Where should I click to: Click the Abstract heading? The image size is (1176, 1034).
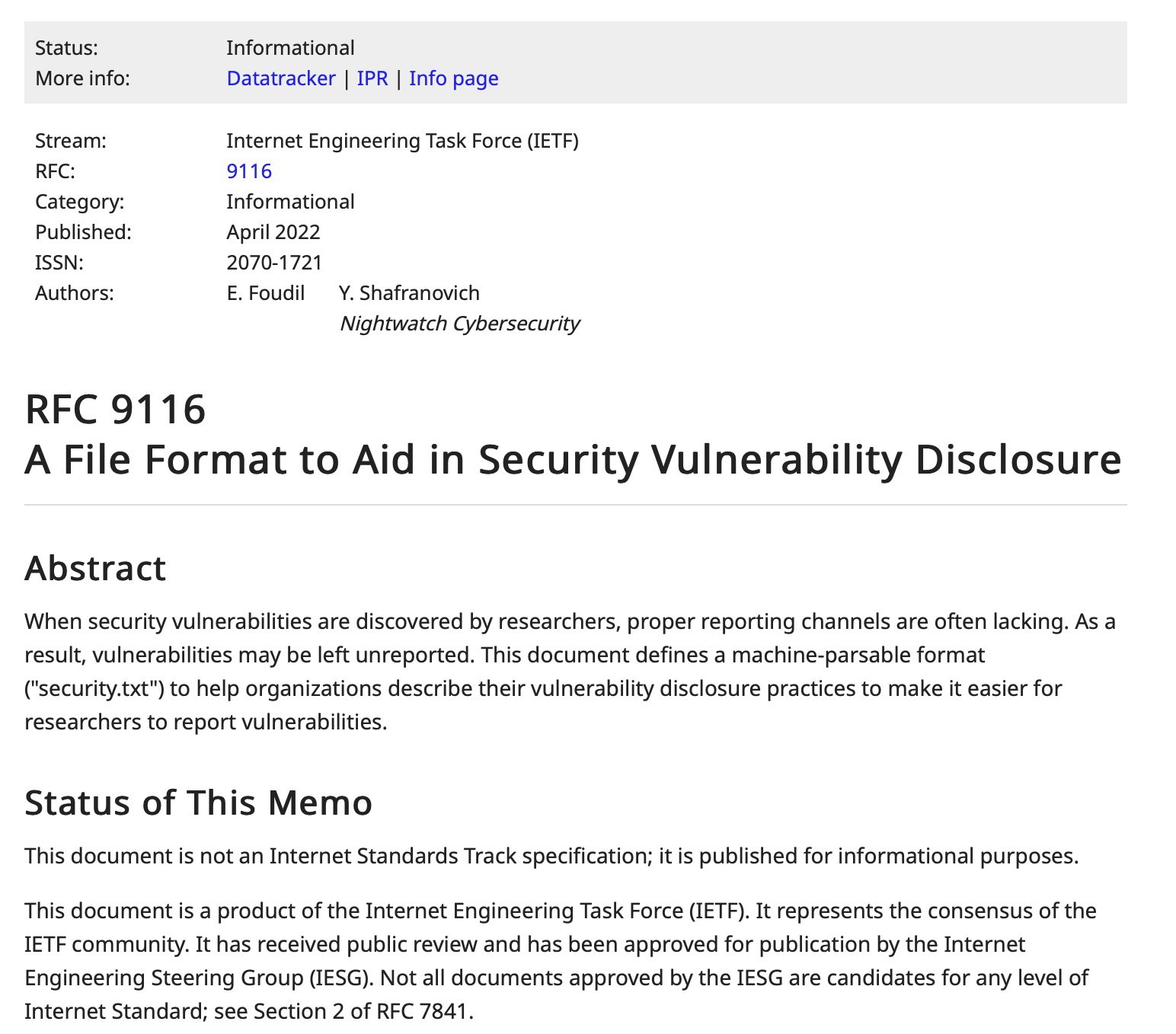click(x=95, y=568)
